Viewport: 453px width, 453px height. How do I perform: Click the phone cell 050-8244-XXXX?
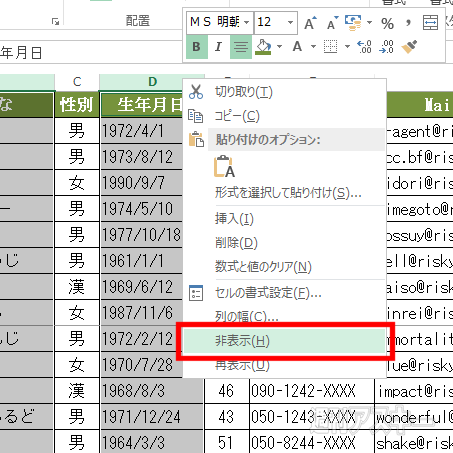point(312,442)
